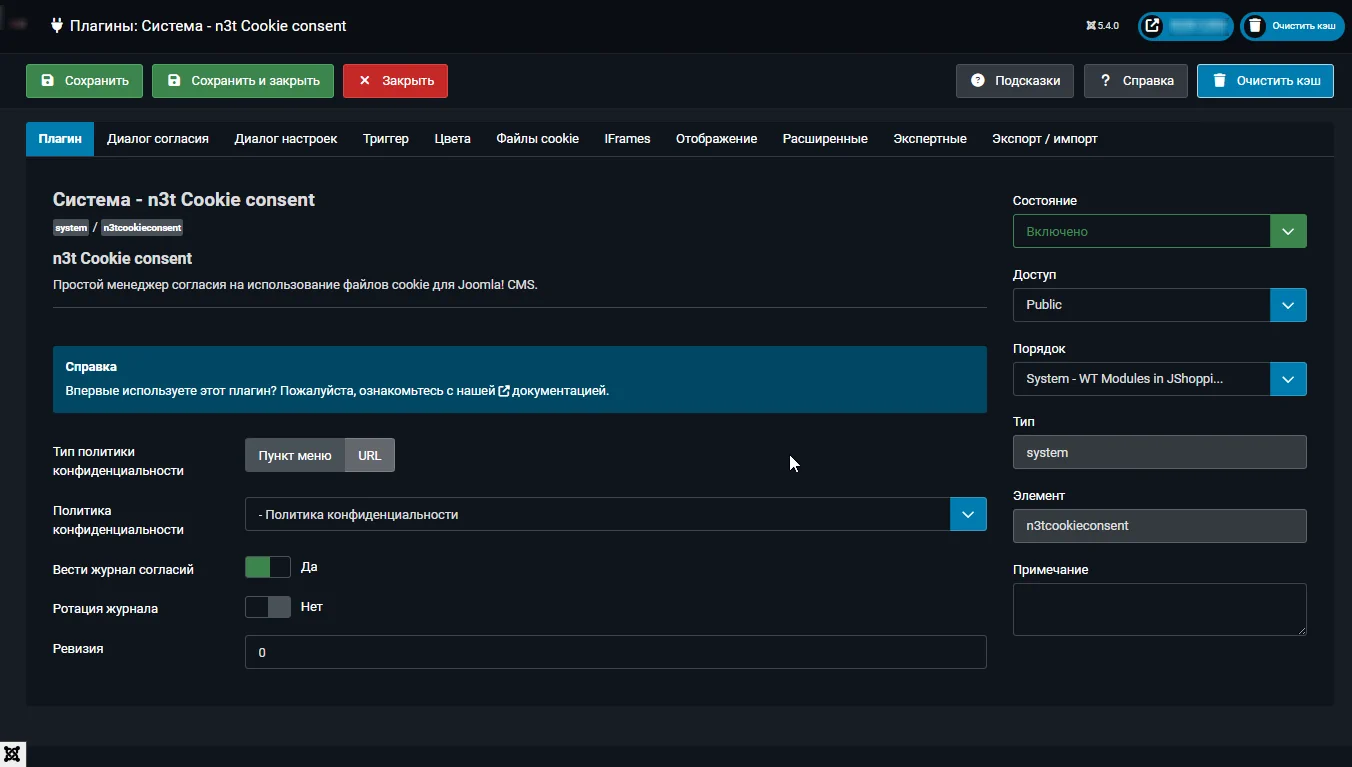The height and width of the screenshot is (767, 1352).
Task: Click the green Сохранить button
Action: [84, 81]
